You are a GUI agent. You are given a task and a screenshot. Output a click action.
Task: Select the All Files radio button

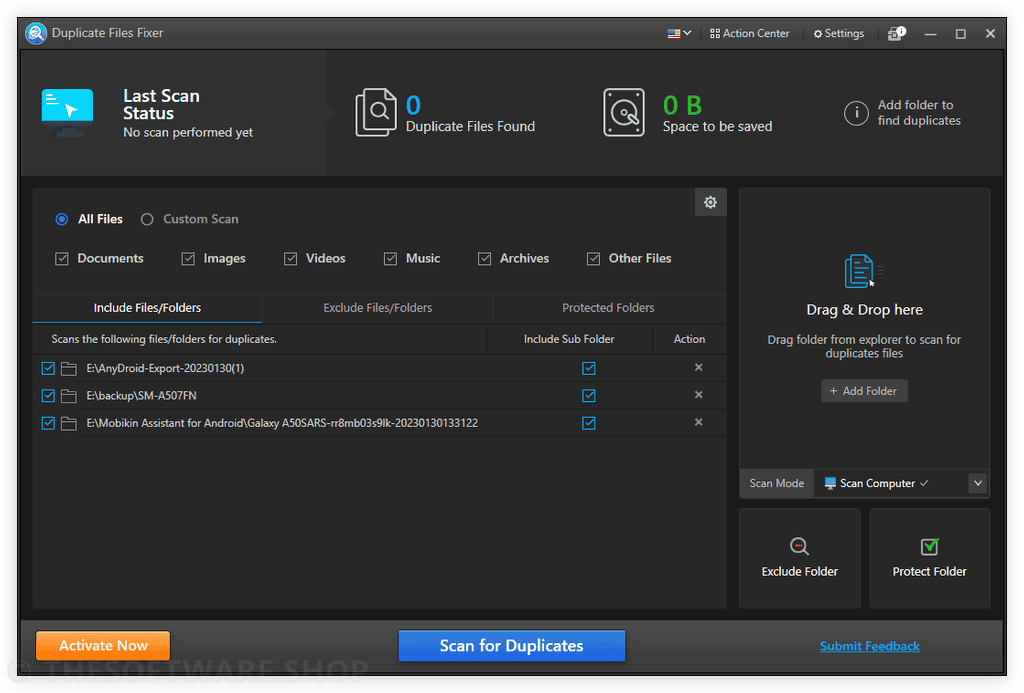[61, 219]
